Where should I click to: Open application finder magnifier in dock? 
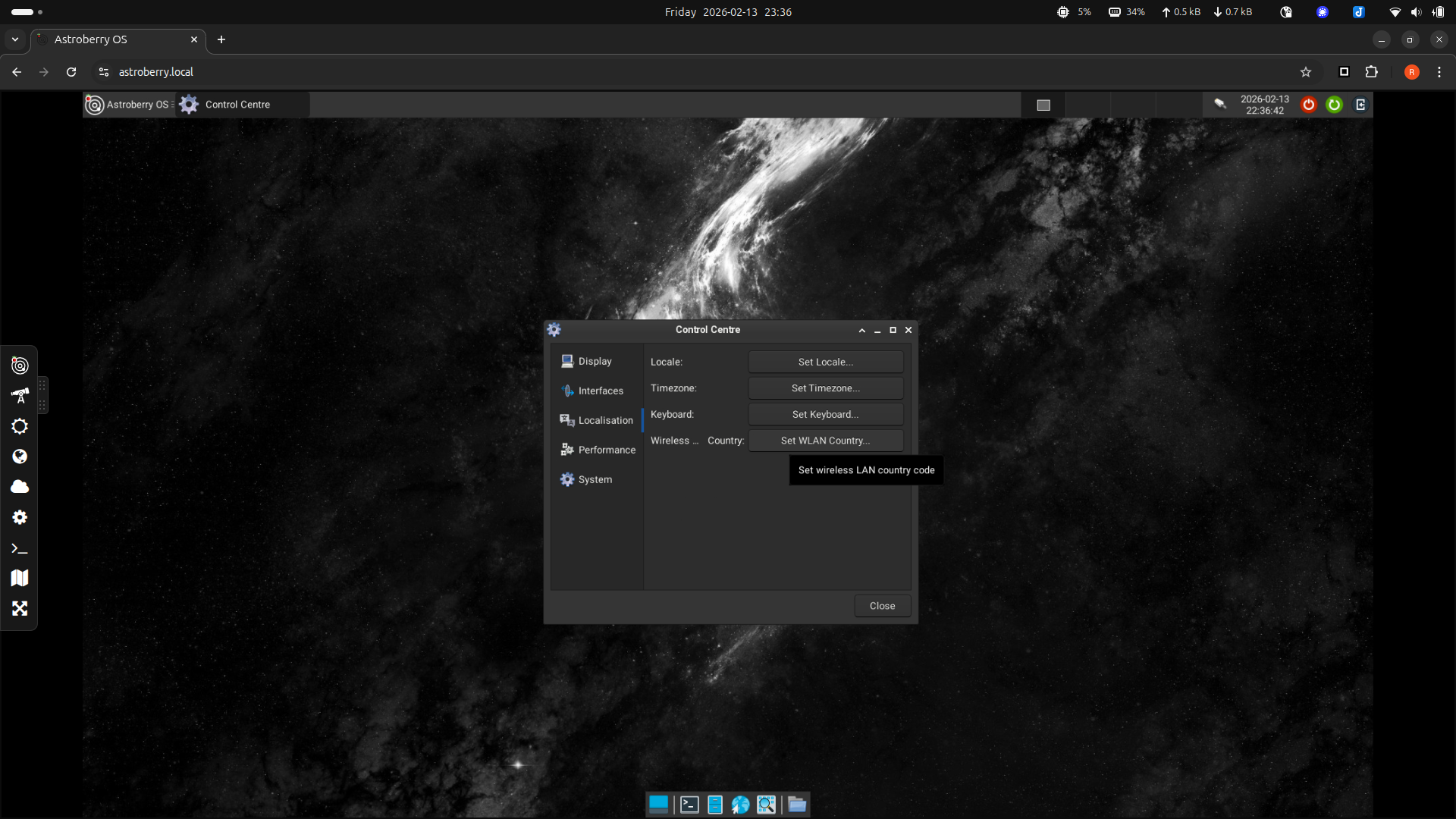(x=766, y=805)
